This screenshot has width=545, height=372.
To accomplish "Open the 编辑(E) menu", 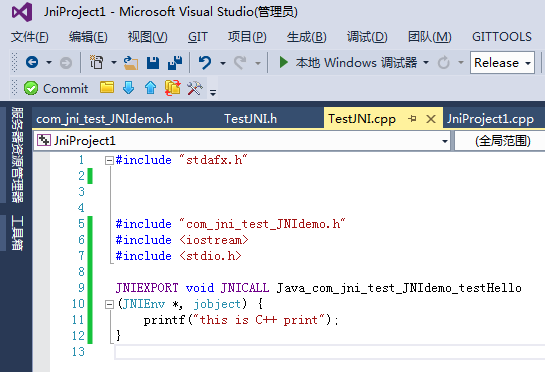I will tap(88, 37).
